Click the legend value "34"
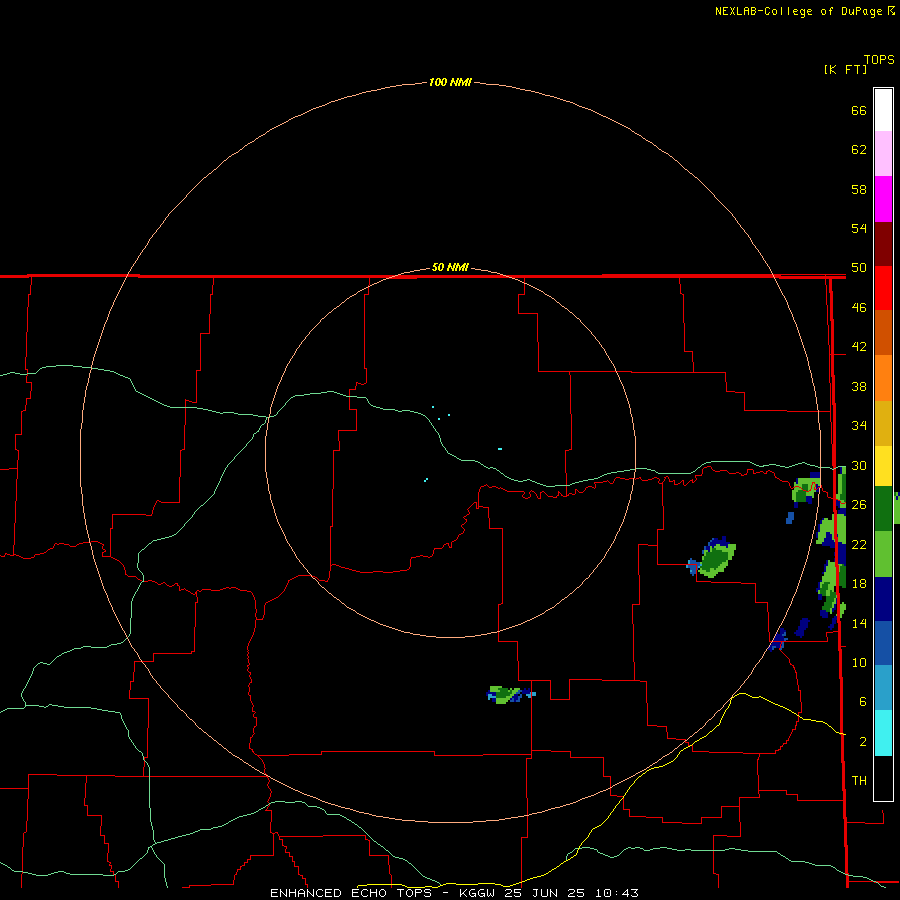The height and width of the screenshot is (900, 900). pos(859,426)
